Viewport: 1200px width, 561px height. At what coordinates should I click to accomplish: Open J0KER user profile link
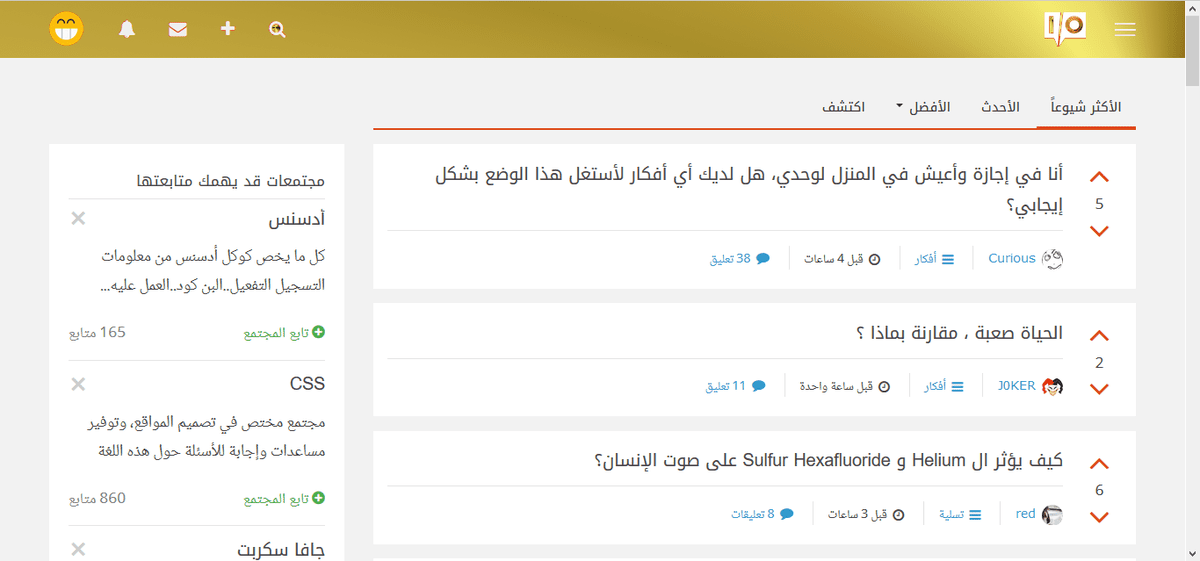[x=1016, y=386]
